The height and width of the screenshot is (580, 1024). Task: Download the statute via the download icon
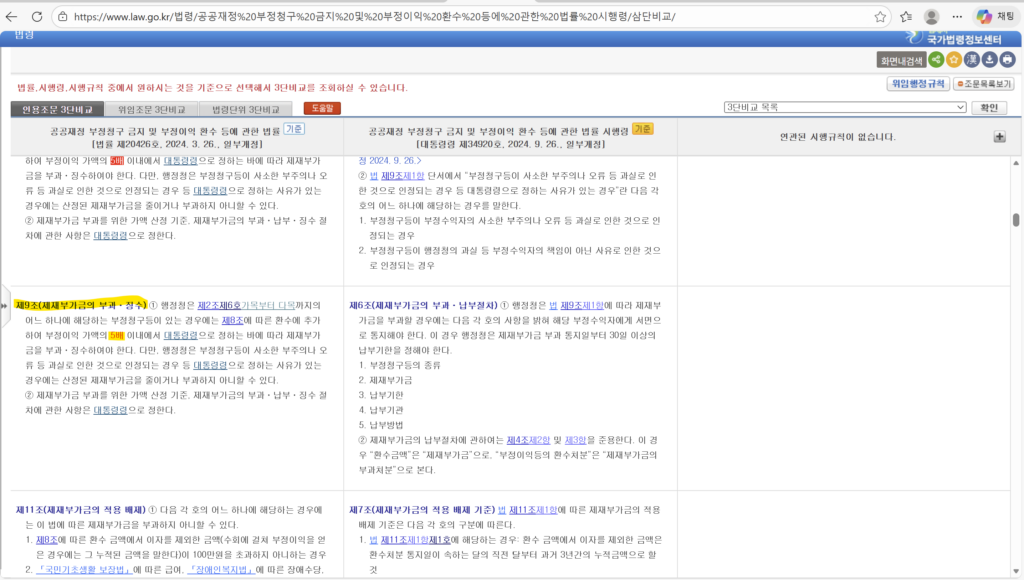[x=988, y=62]
